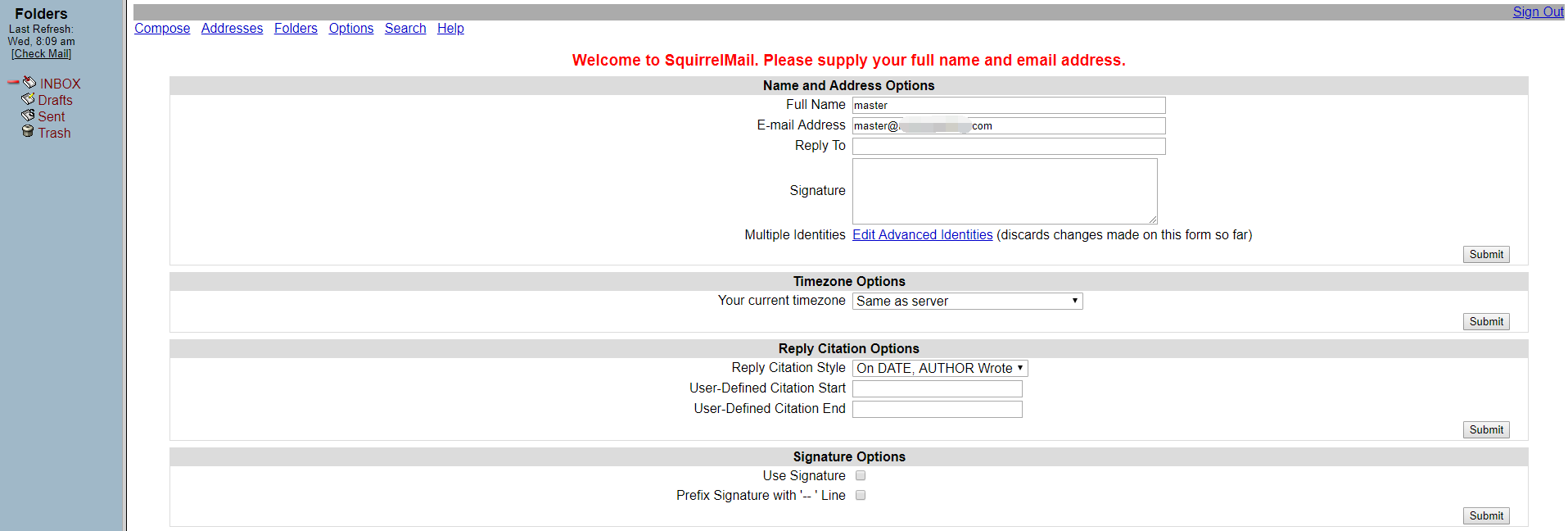
Task: Click the Help menu link
Action: click(450, 29)
